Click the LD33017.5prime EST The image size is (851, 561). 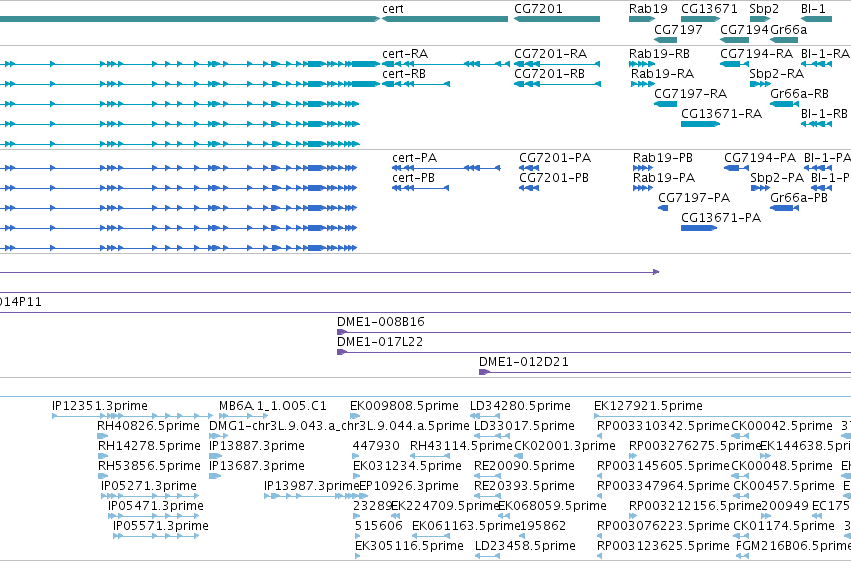pyautogui.click(x=492, y=436)
